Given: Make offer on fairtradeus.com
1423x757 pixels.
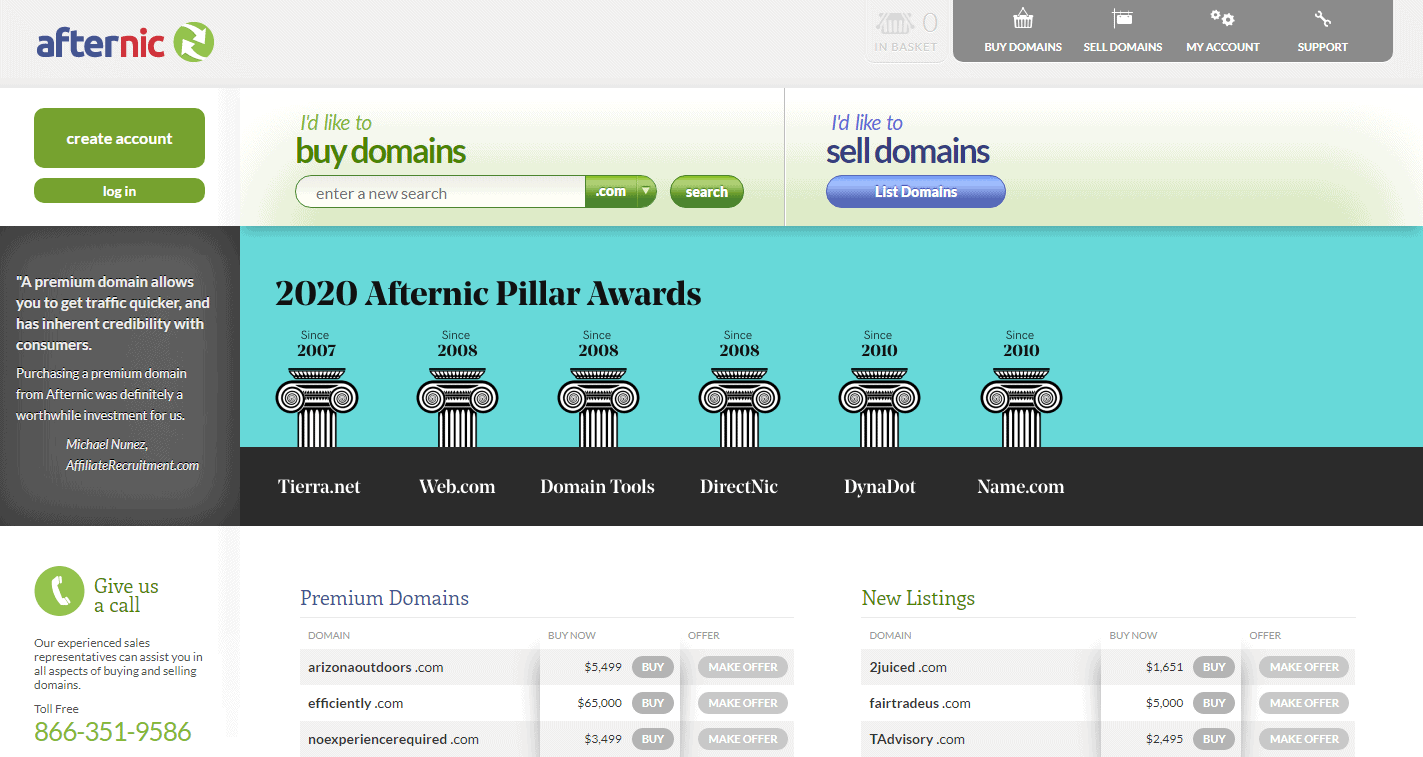Looking at the screenshot, I should point(1304,703).
